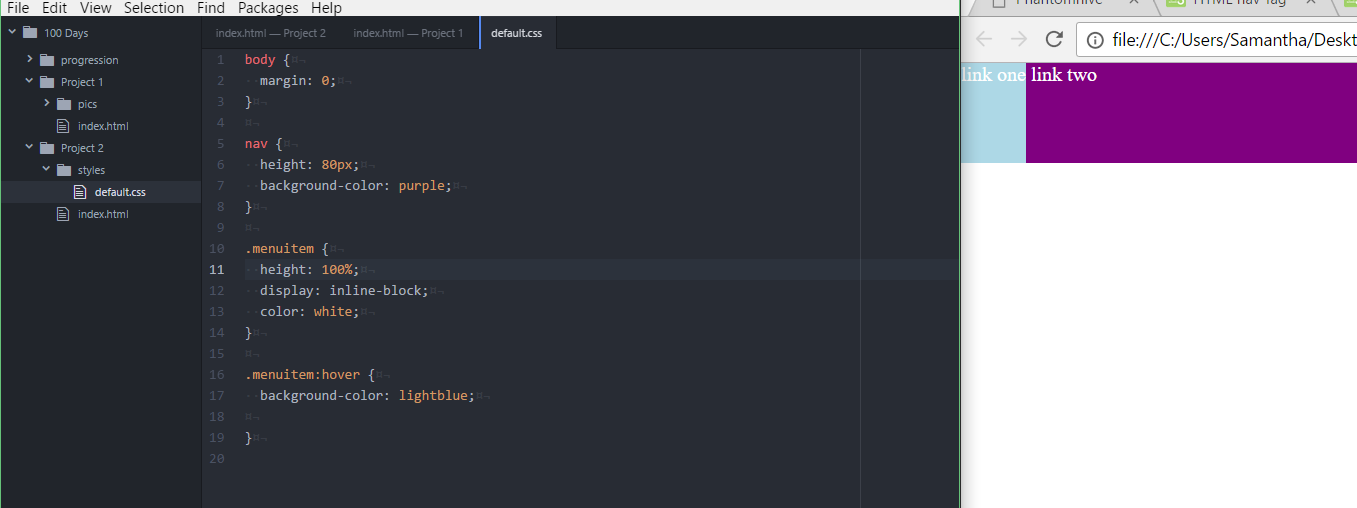Click the pics folder icon
1357x508 pixels.
(64, 104)
